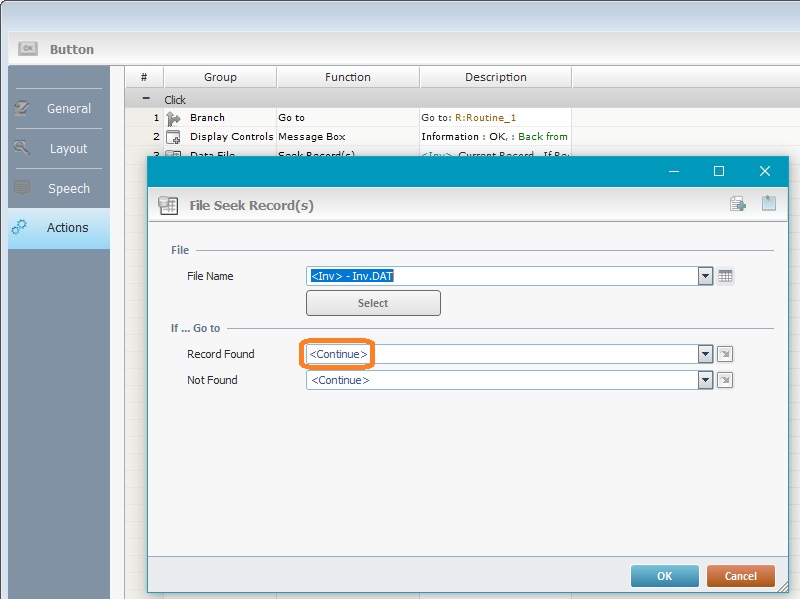Click the copy icon in File Seek header
Screen dimensions: 800x599
point(738,204)
